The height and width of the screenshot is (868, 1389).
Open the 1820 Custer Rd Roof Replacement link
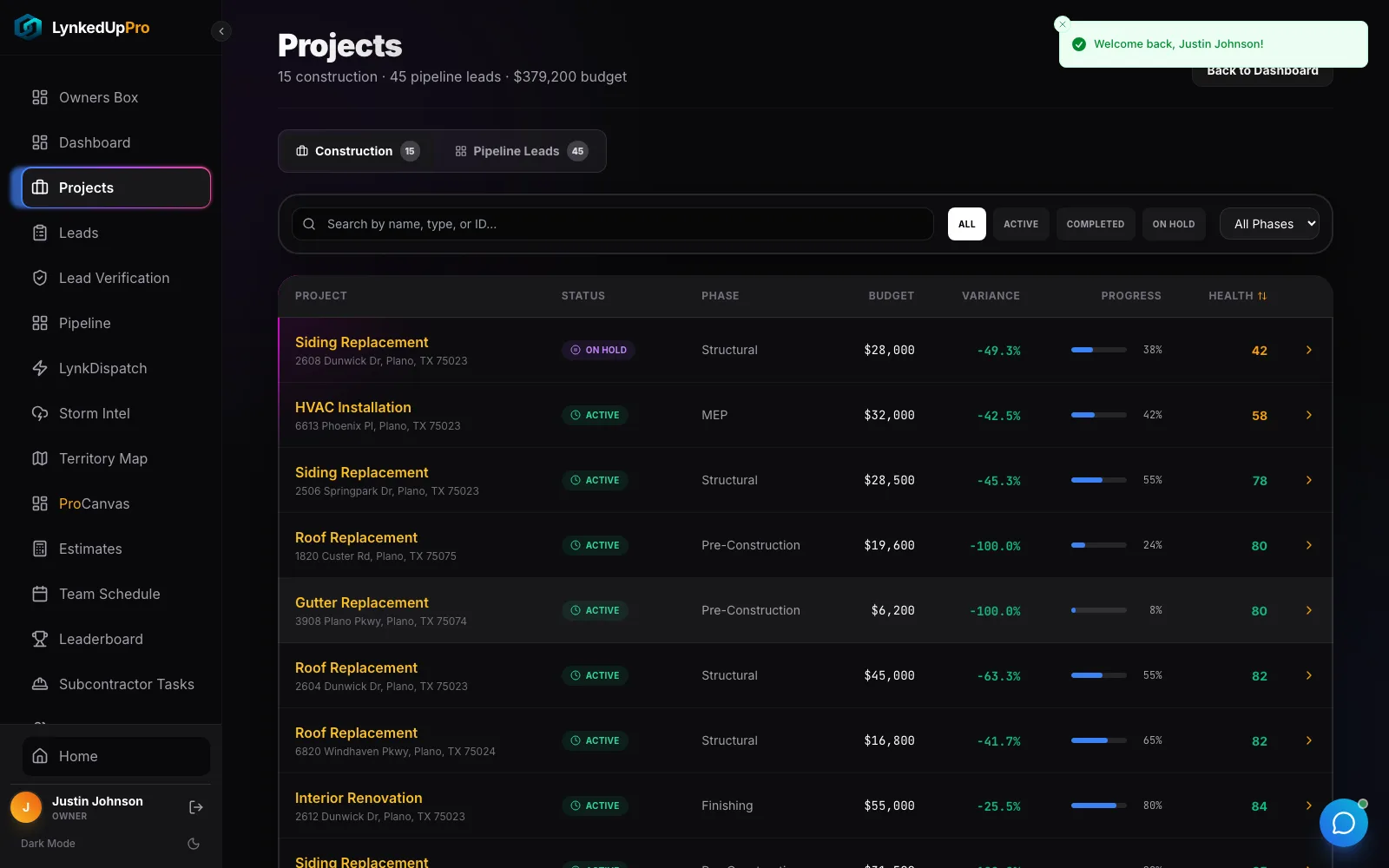pos(356,537)
